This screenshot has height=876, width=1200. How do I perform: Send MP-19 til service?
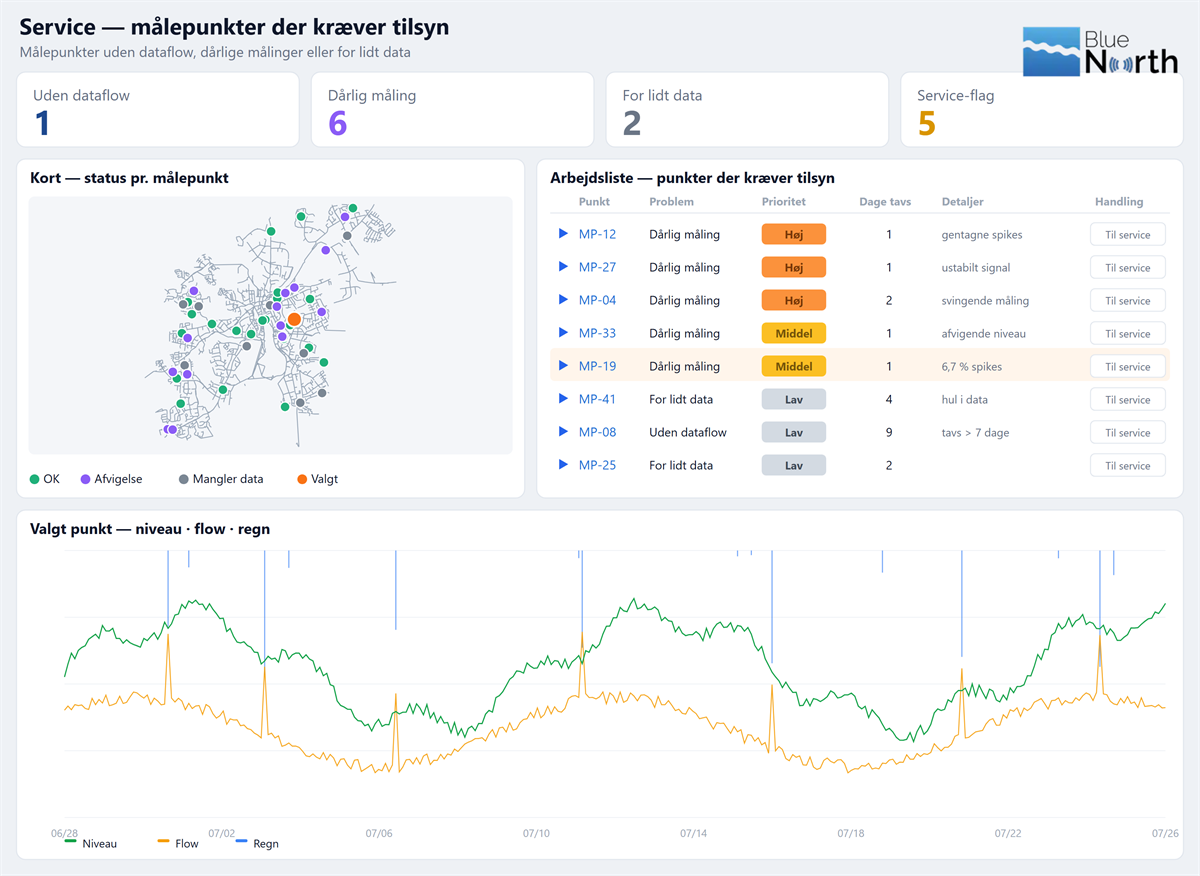pyautogui.click(x=1127, y=367)
